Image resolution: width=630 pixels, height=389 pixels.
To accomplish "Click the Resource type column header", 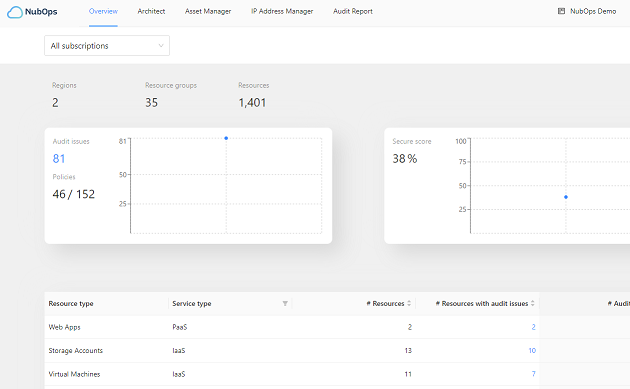I will coord(71,303).
